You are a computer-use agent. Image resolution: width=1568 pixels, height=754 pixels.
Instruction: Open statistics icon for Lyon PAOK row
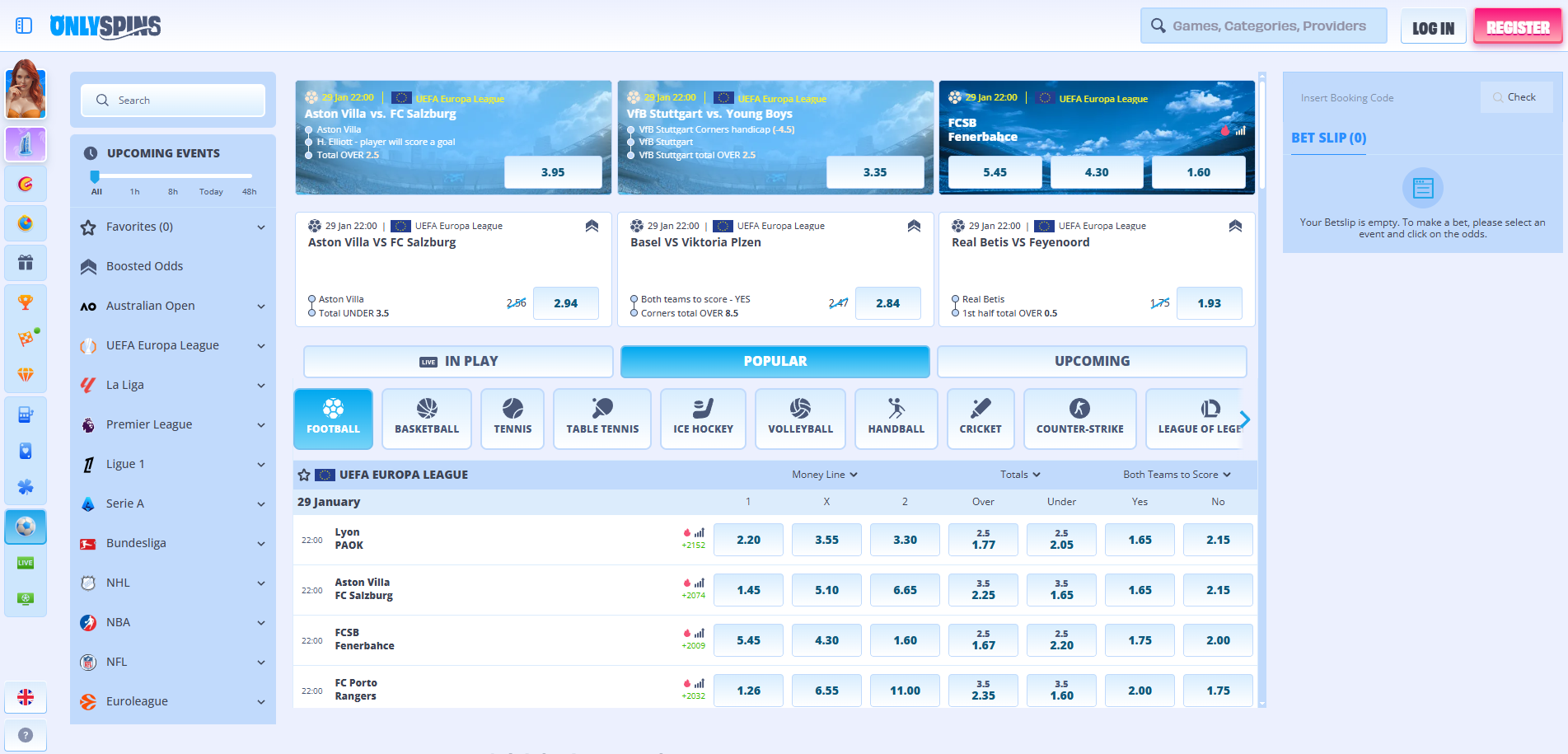pyautogui.click(x=700, y=532)
